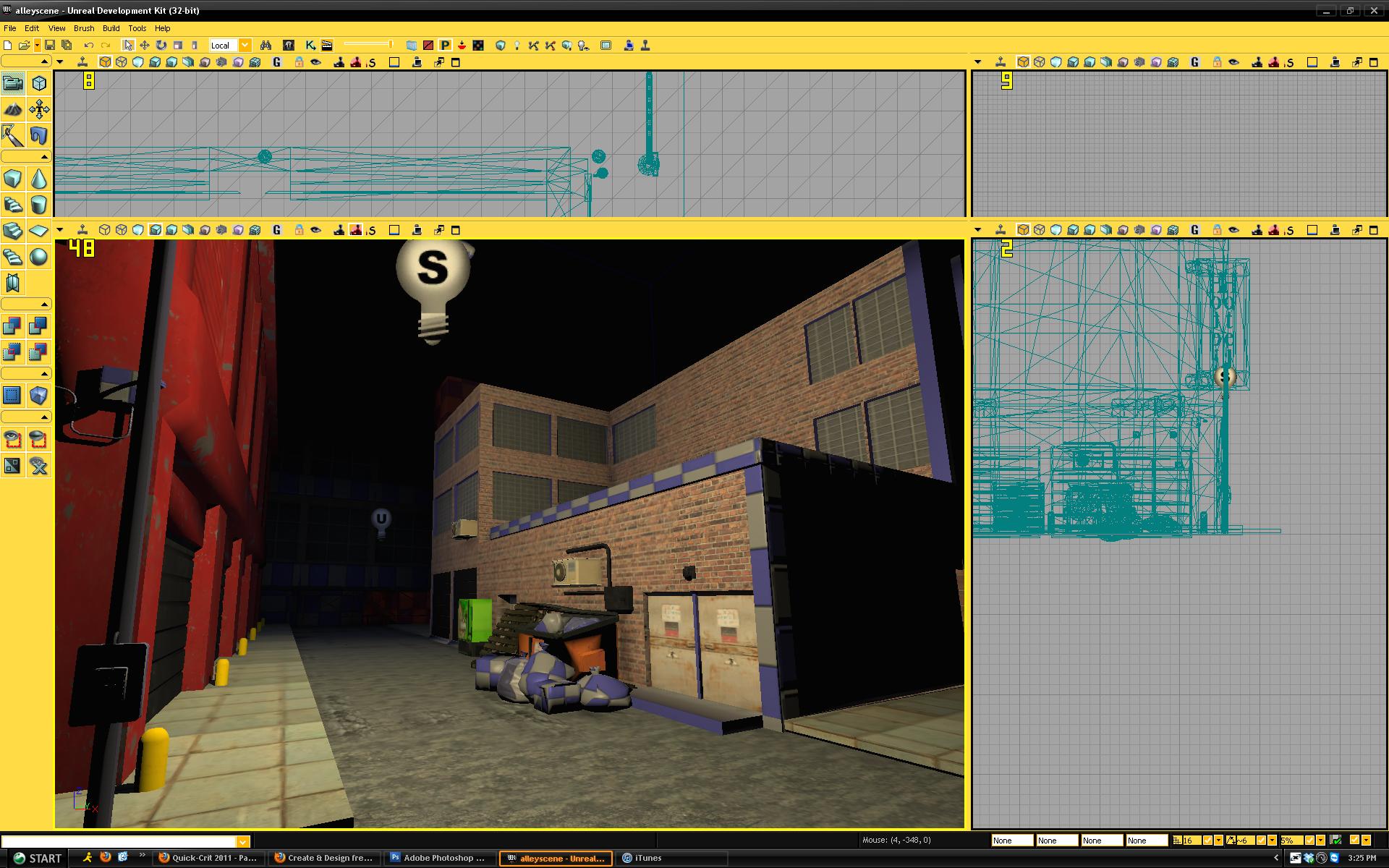Open perspective viewport options dropdown arrow
Image resolution: width=1389 pixels, height=868 pixels.
(x=60, y=230)
